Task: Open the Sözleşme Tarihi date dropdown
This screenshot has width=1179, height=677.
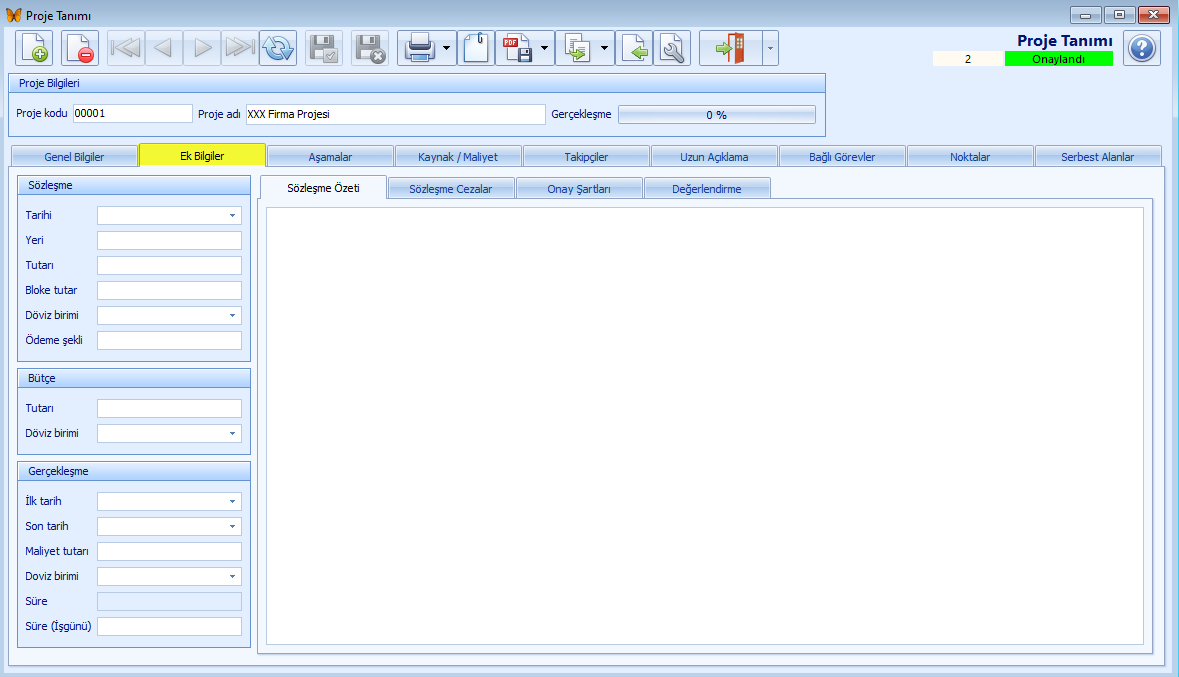Action: [x=232, y=215]
